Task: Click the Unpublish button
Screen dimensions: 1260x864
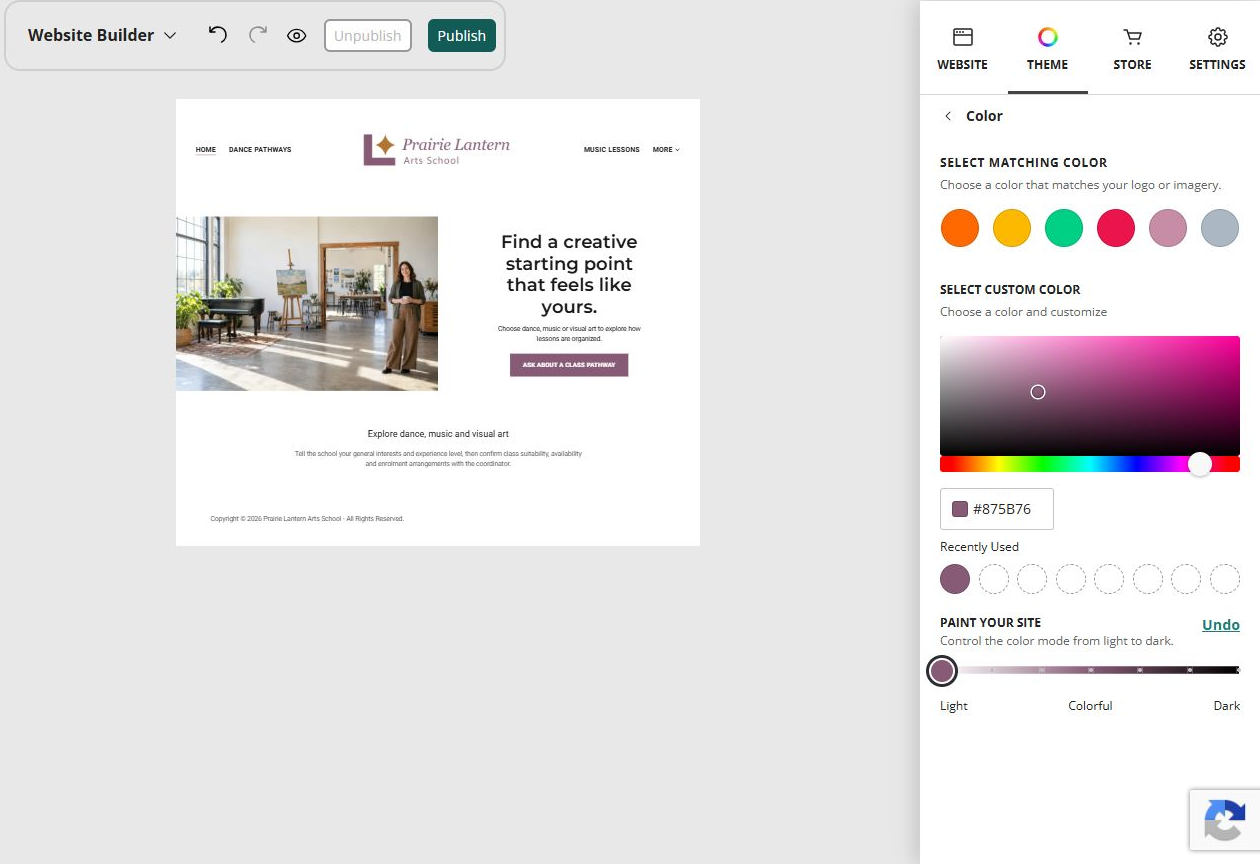Action: coord(367,35)
